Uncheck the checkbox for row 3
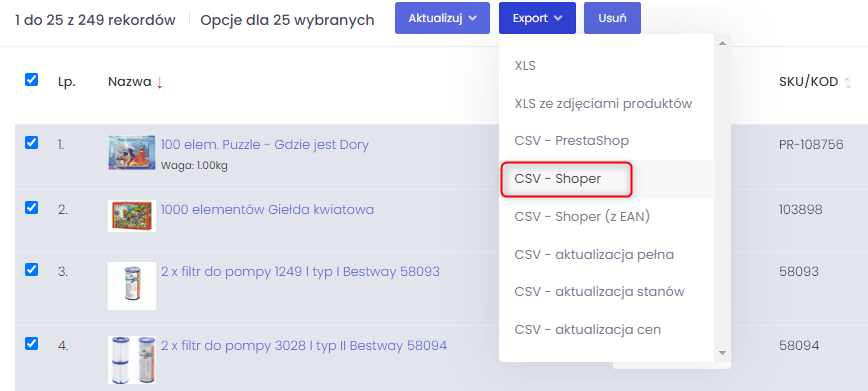Image resolution: width=868 pixels, height=391 pixels. (32, 270)
